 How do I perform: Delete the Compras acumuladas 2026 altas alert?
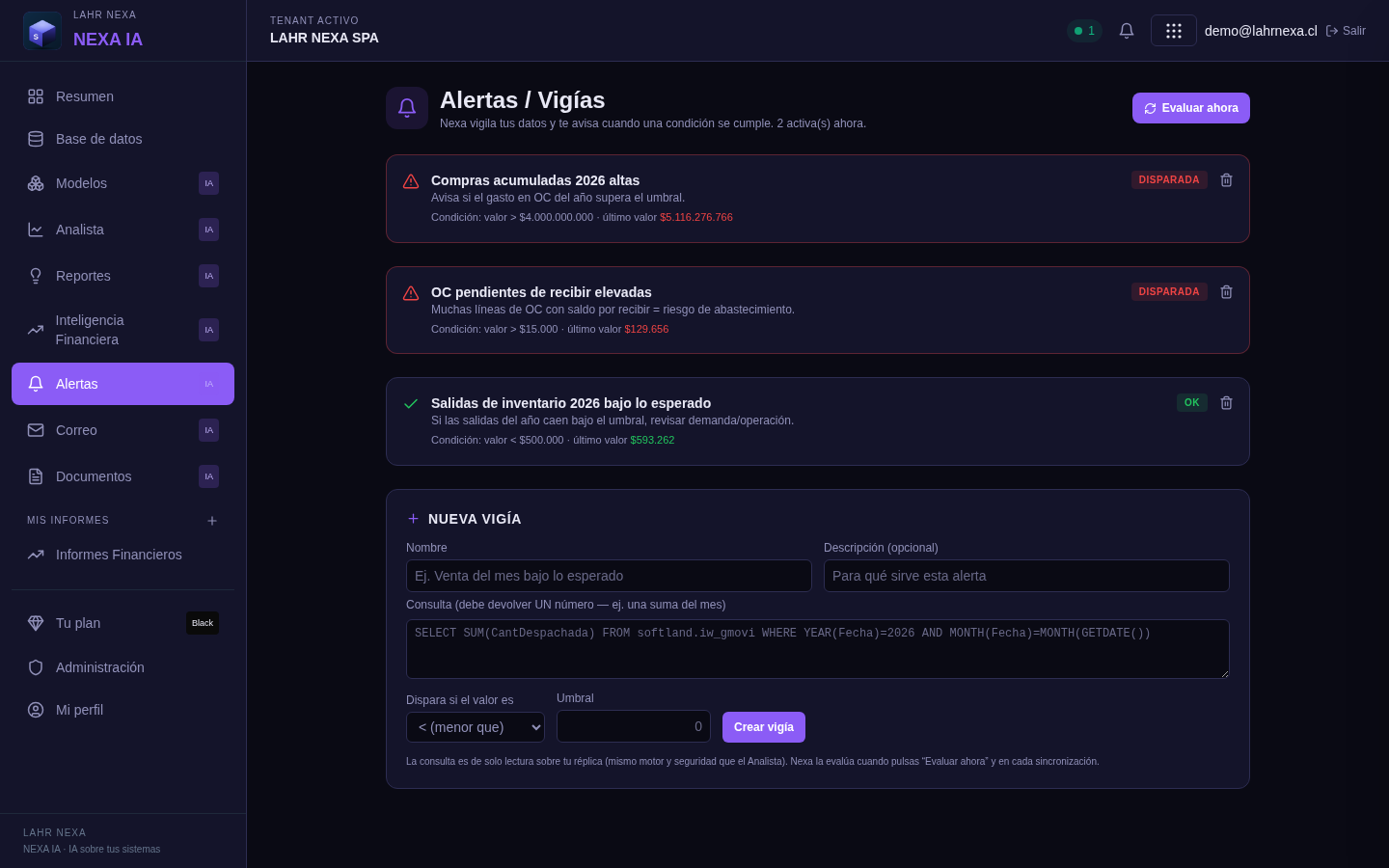(x=1227, y=180)
